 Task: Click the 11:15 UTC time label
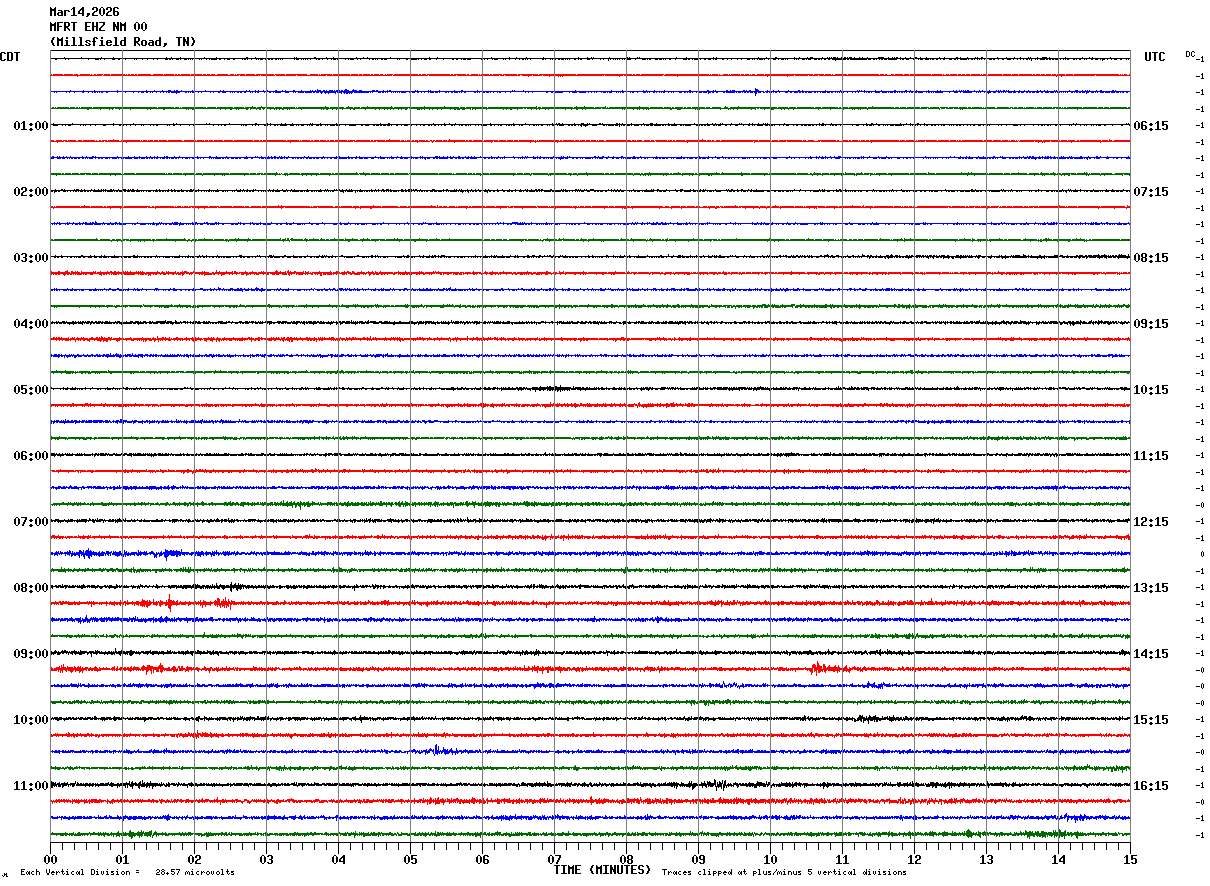click(x=1151, y=456)
